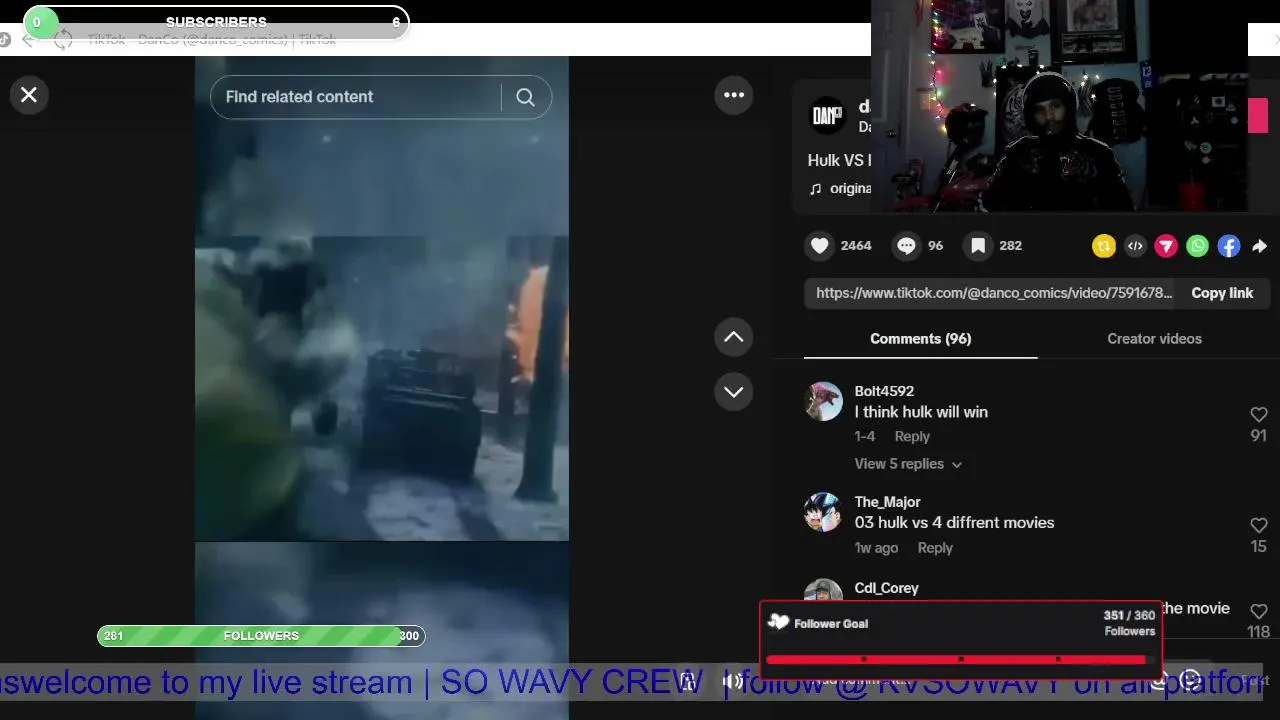1280x720 pixels.
Task: Click the like count 2464
Action: [856, 246]
